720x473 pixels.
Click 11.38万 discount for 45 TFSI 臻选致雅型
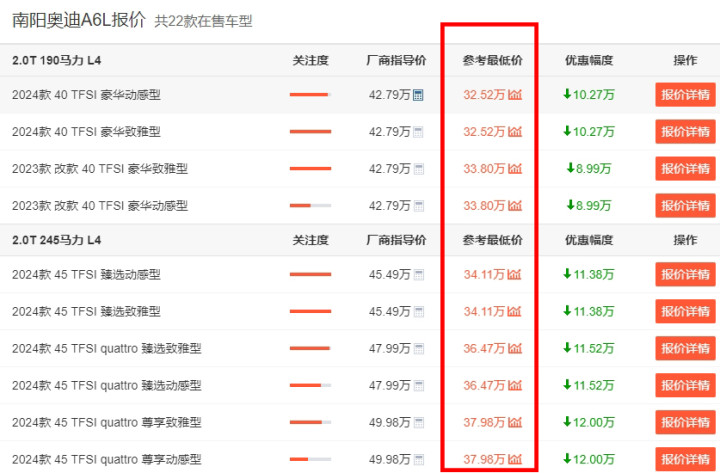pyautogui.click(x=589, y=312)
